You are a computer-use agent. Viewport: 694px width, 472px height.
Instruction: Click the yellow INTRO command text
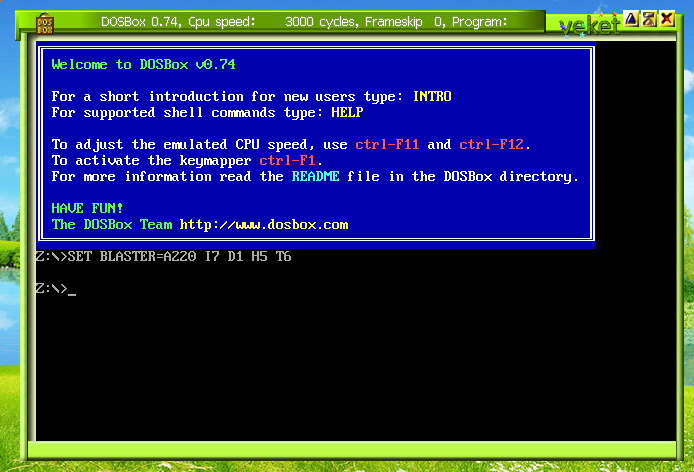pos(432,97)
